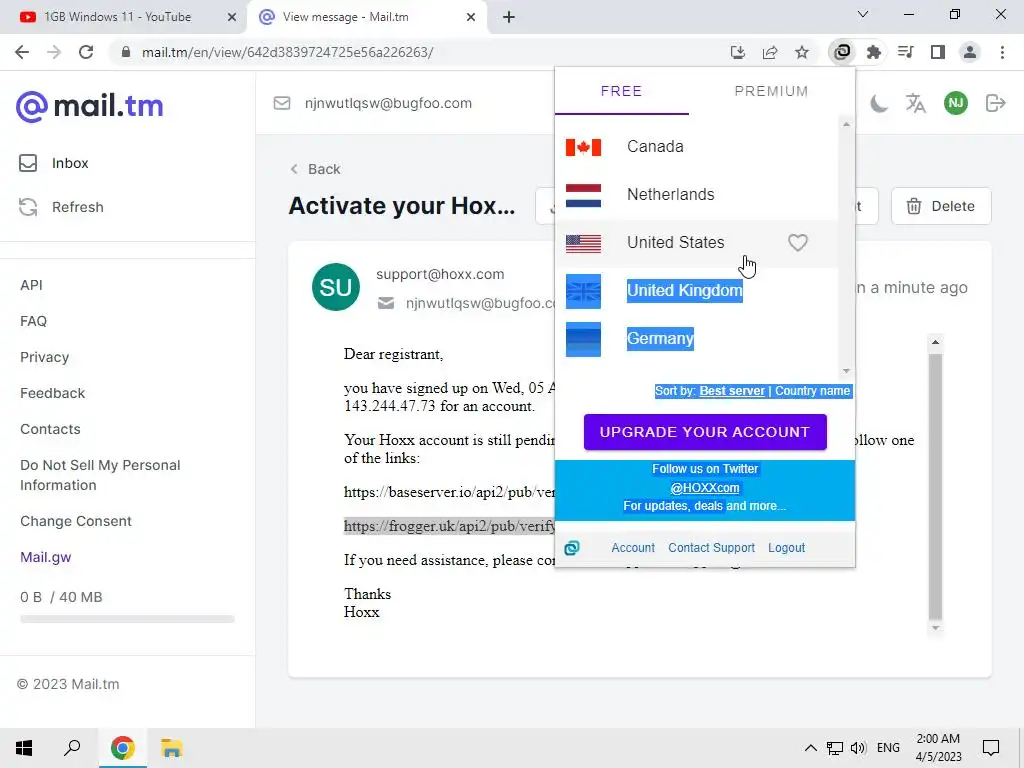Open the Privacy link

(x=44, y=357)
